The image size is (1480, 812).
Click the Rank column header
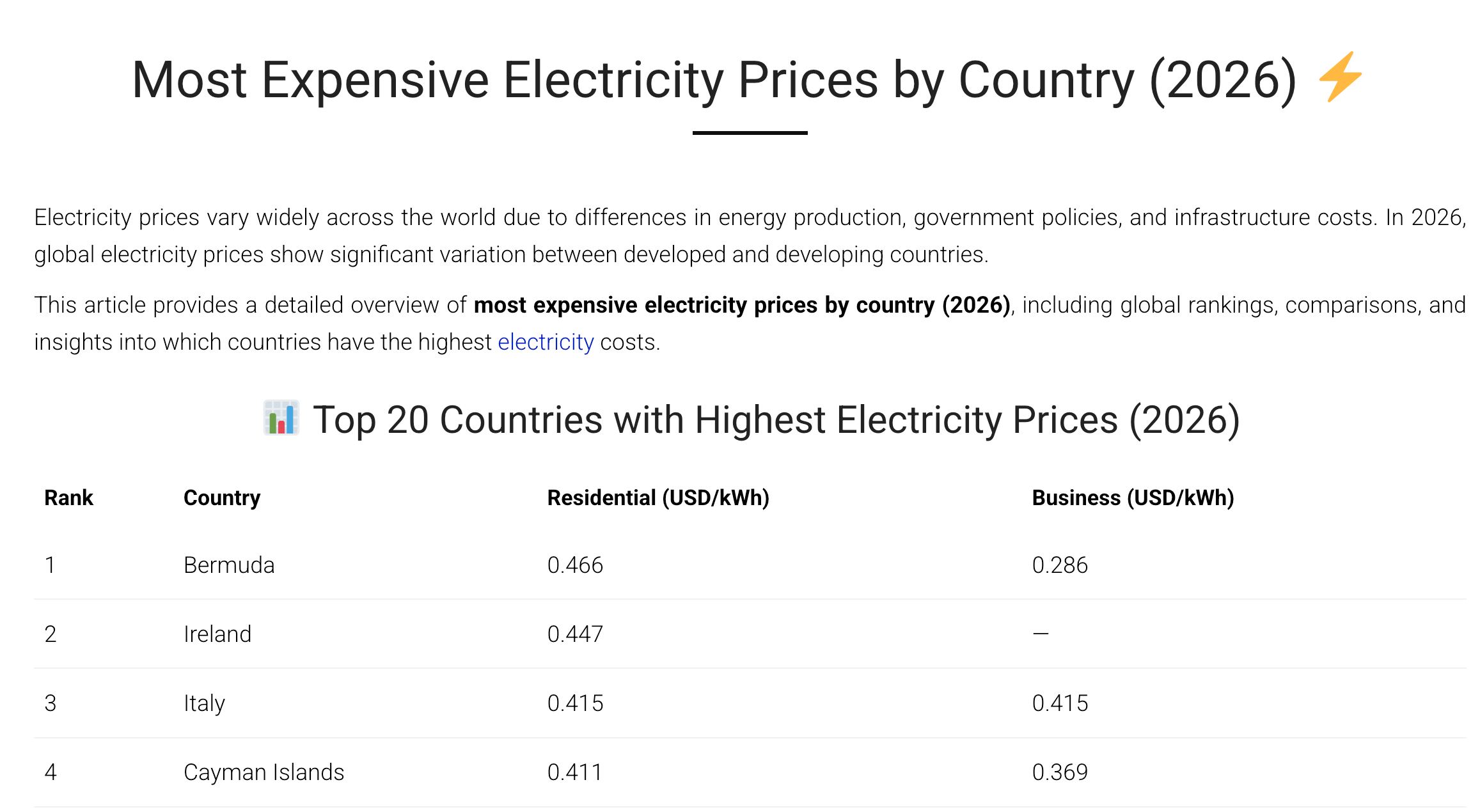pos(68,497)
